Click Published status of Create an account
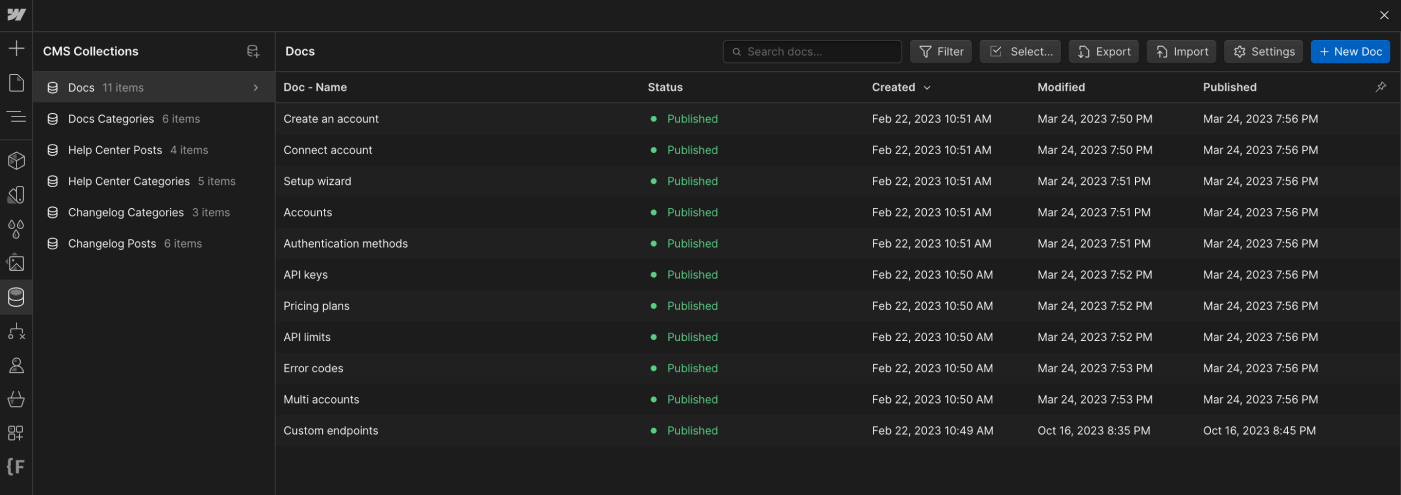 coord(692,119)
